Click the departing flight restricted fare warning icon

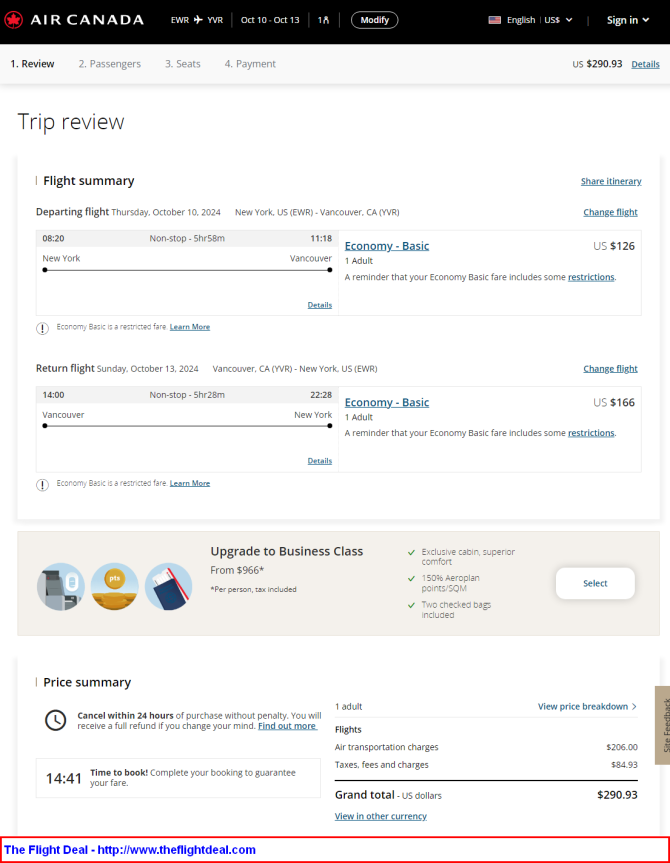point(42,328)
